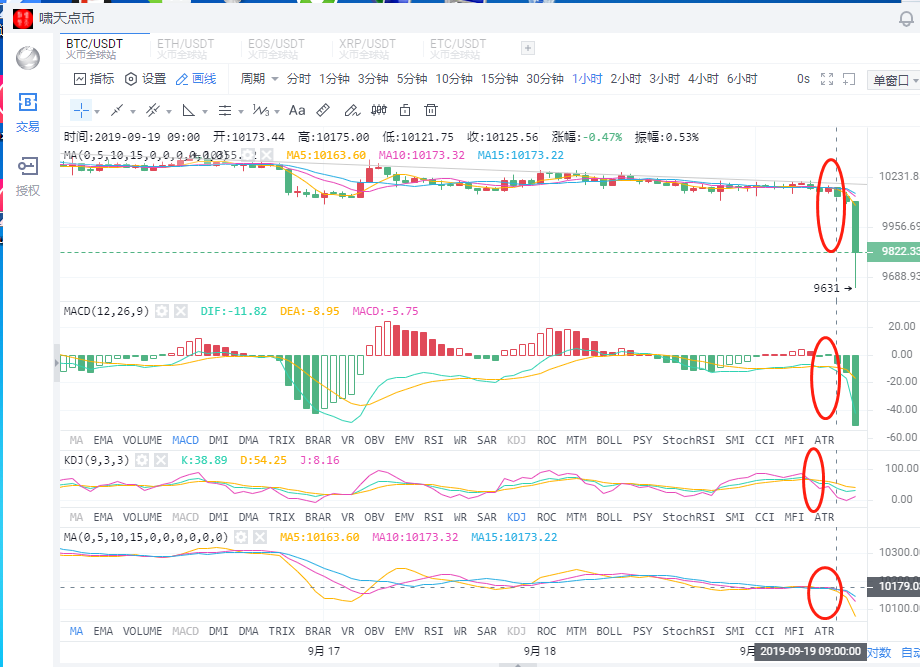Viewport: 920px width, 667px height.
Task: Delete drawings with the trash icon
Action: pyautogui.click(x=431, y=110)
